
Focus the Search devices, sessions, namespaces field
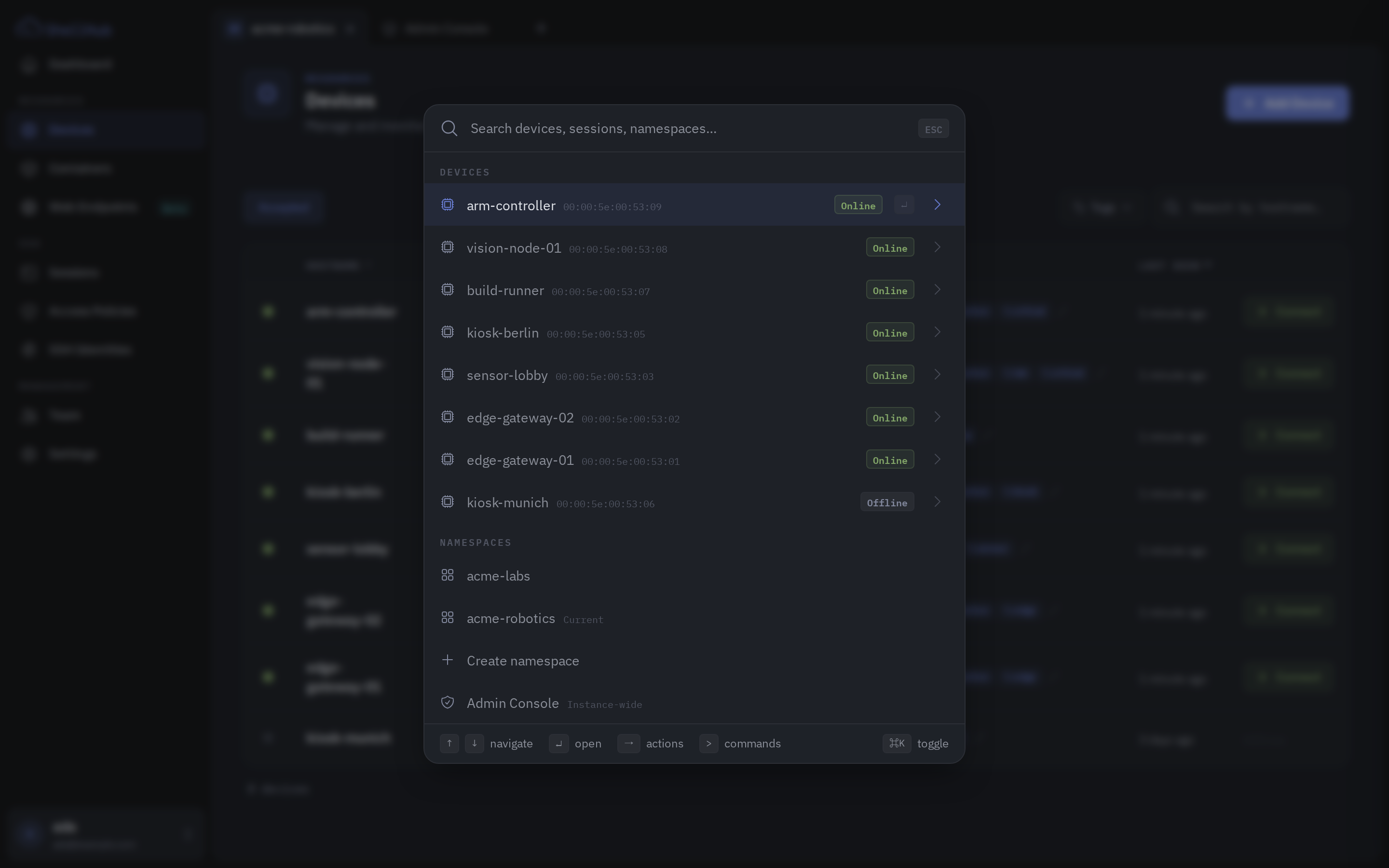point(689,129)
